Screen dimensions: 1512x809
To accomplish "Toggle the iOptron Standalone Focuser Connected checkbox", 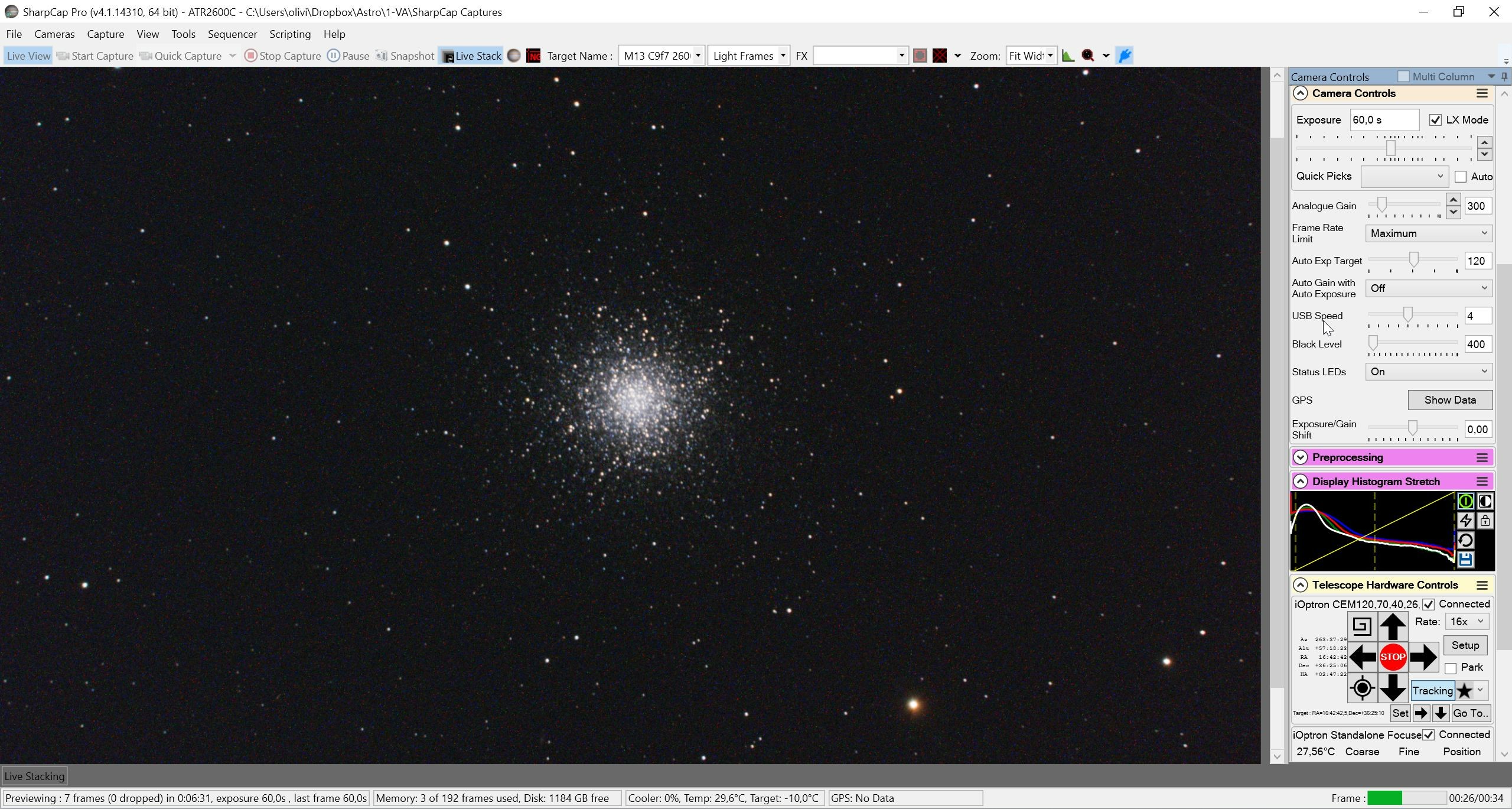I will (x=1428, y=735).
